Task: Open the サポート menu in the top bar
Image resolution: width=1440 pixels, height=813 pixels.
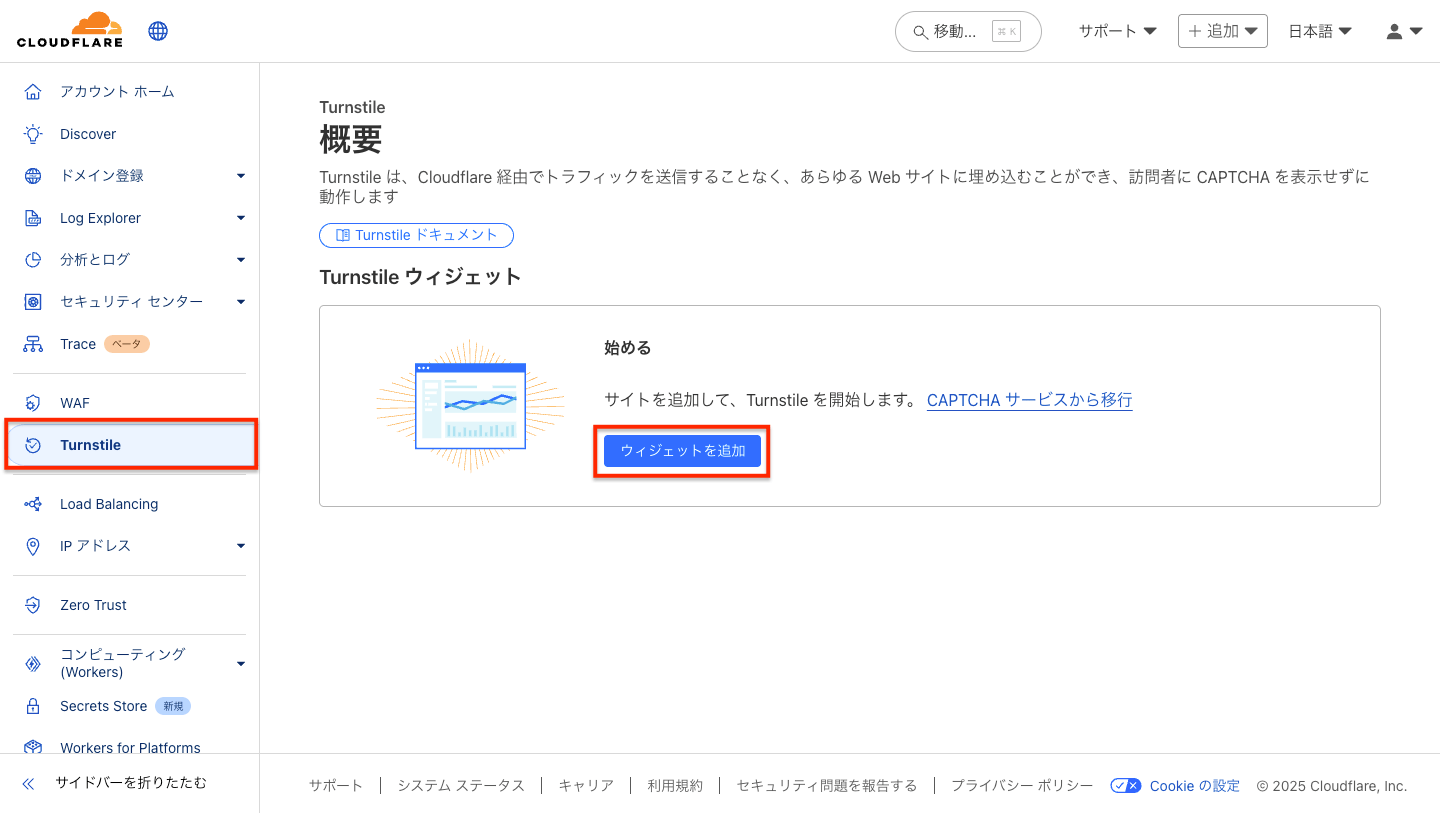Action: pyautogui.click(x=1117, y=30)
